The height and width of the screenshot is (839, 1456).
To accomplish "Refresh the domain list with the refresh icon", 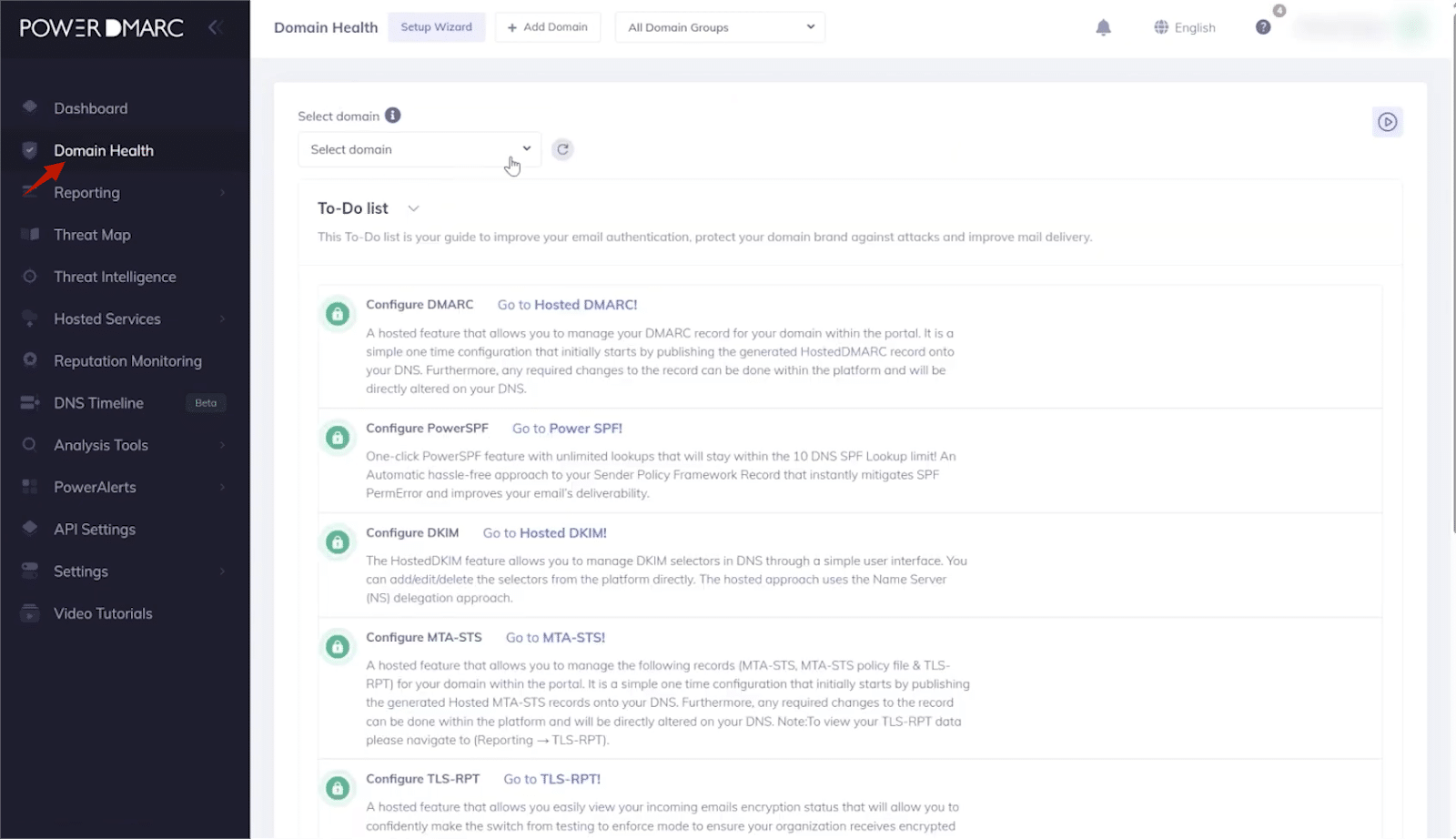I will [562, 148].
